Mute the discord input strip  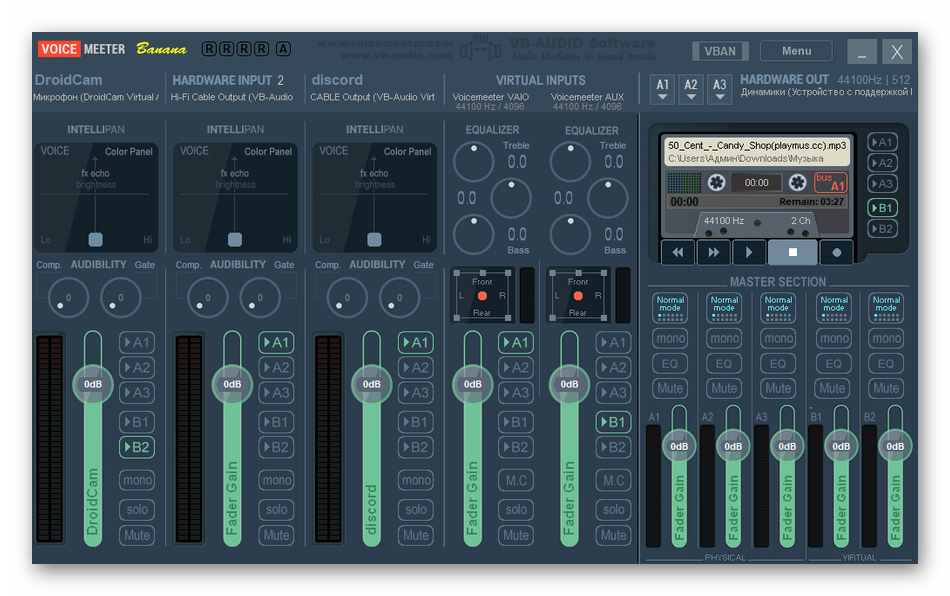point(416,535)
